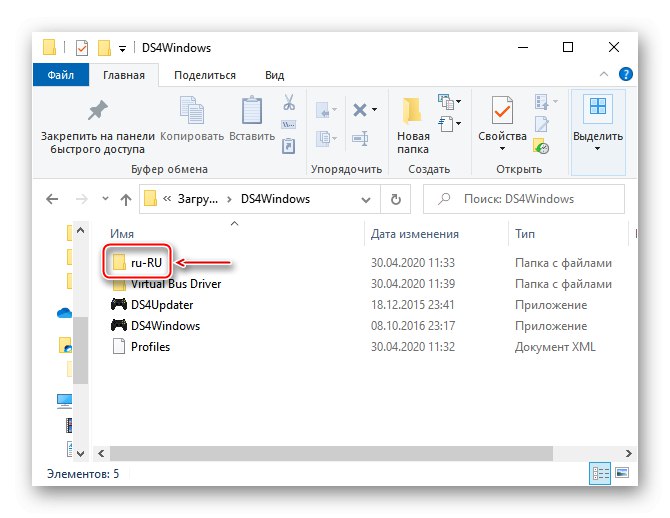This screenshot has width=670, height=518.
Task: Click DS4Windows breadcrumb in address bar
Action: [275, 199]
